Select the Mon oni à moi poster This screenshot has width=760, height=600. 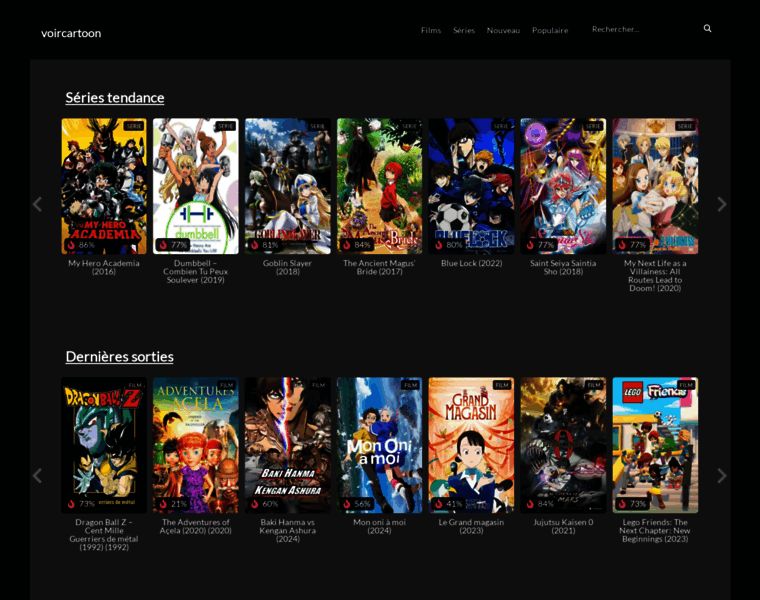point(379,445)
